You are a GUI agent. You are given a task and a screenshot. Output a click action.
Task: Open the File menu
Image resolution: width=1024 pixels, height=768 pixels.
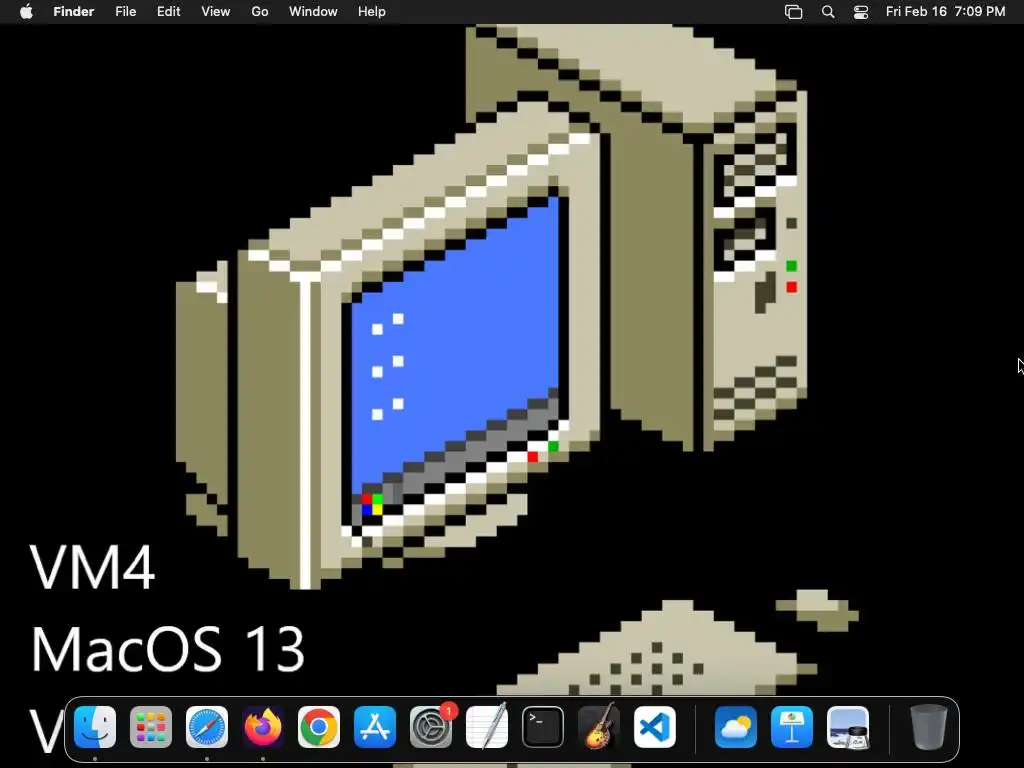[125, 12]
